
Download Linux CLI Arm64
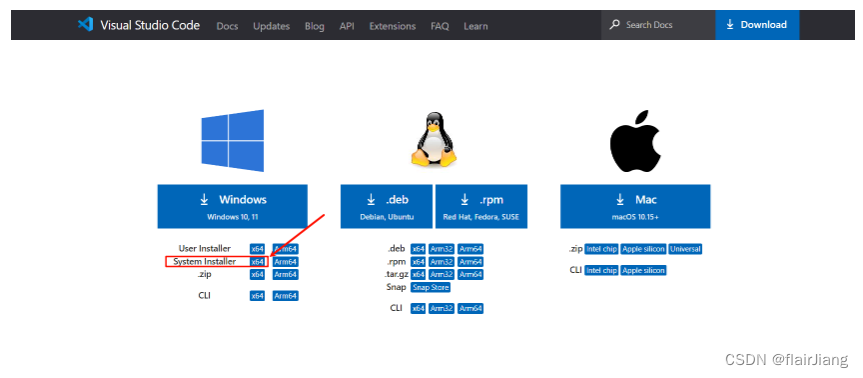[471, 309]
